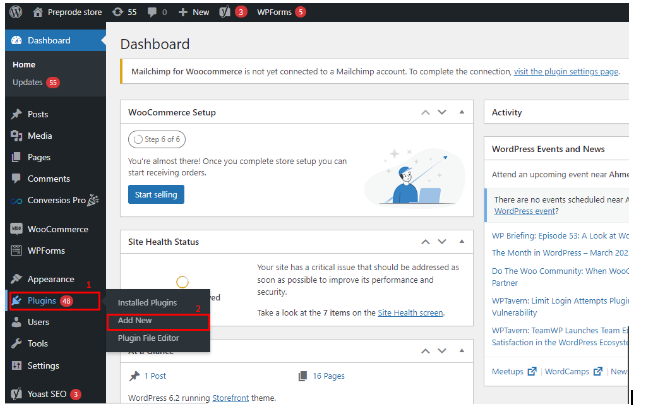Open WPTavern TeamWP Launches article

[560, 336]
